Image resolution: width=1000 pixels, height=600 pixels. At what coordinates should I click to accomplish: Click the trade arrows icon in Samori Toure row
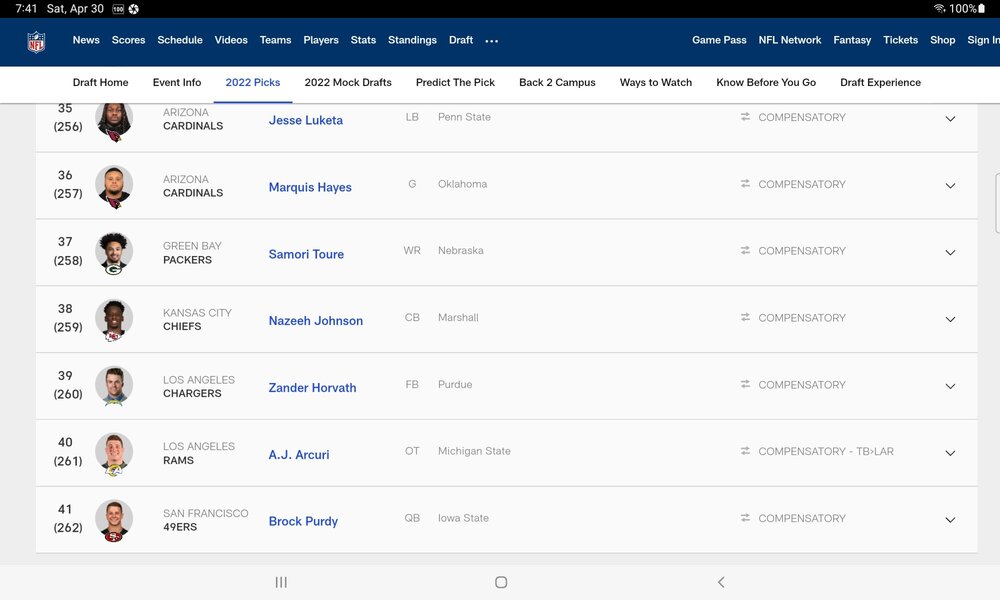pos(745,251)
